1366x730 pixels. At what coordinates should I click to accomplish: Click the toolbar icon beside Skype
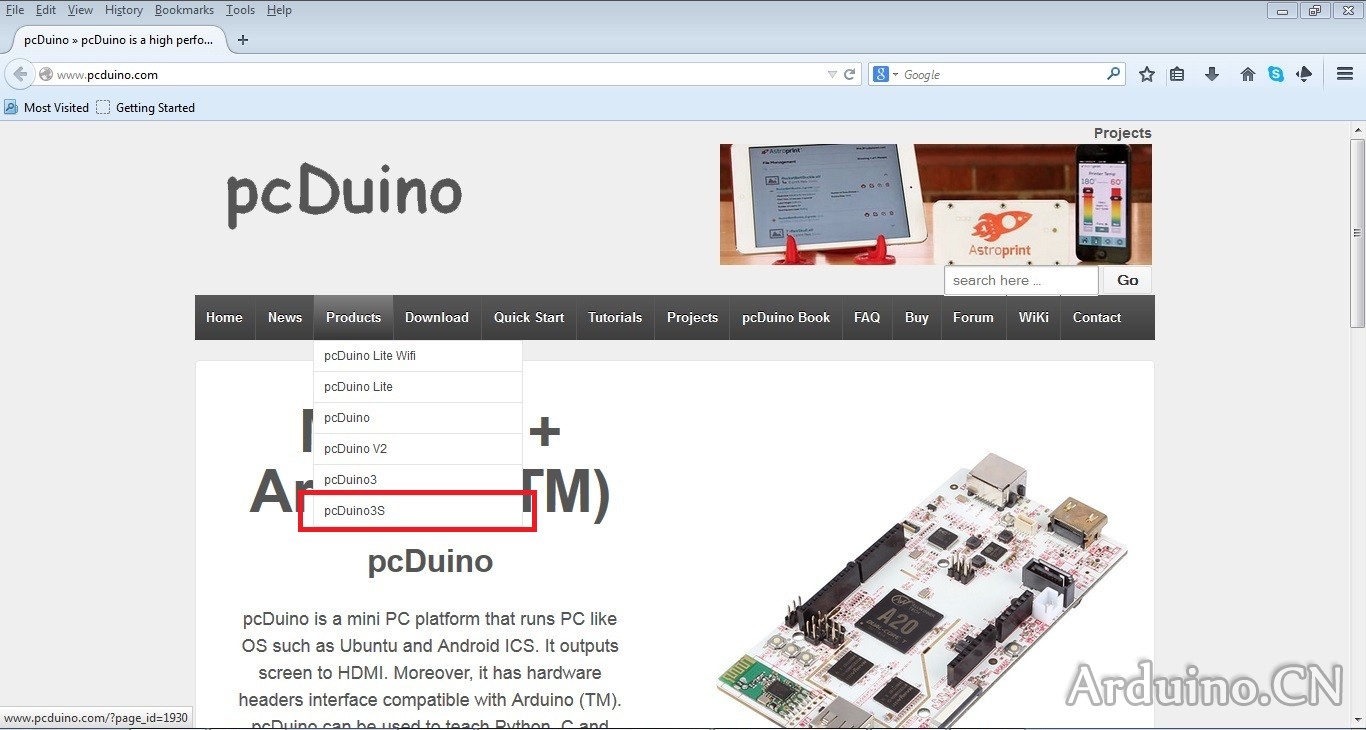[x=1304, y=74]
